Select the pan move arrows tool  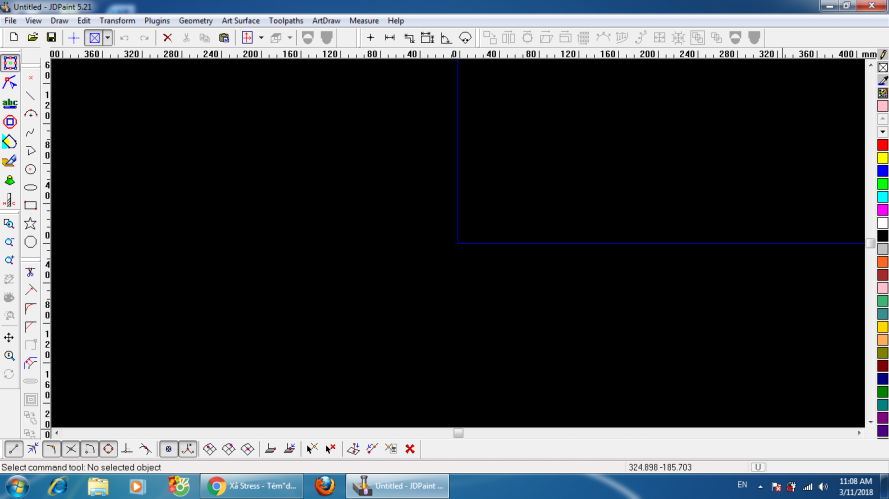point(10,338)
